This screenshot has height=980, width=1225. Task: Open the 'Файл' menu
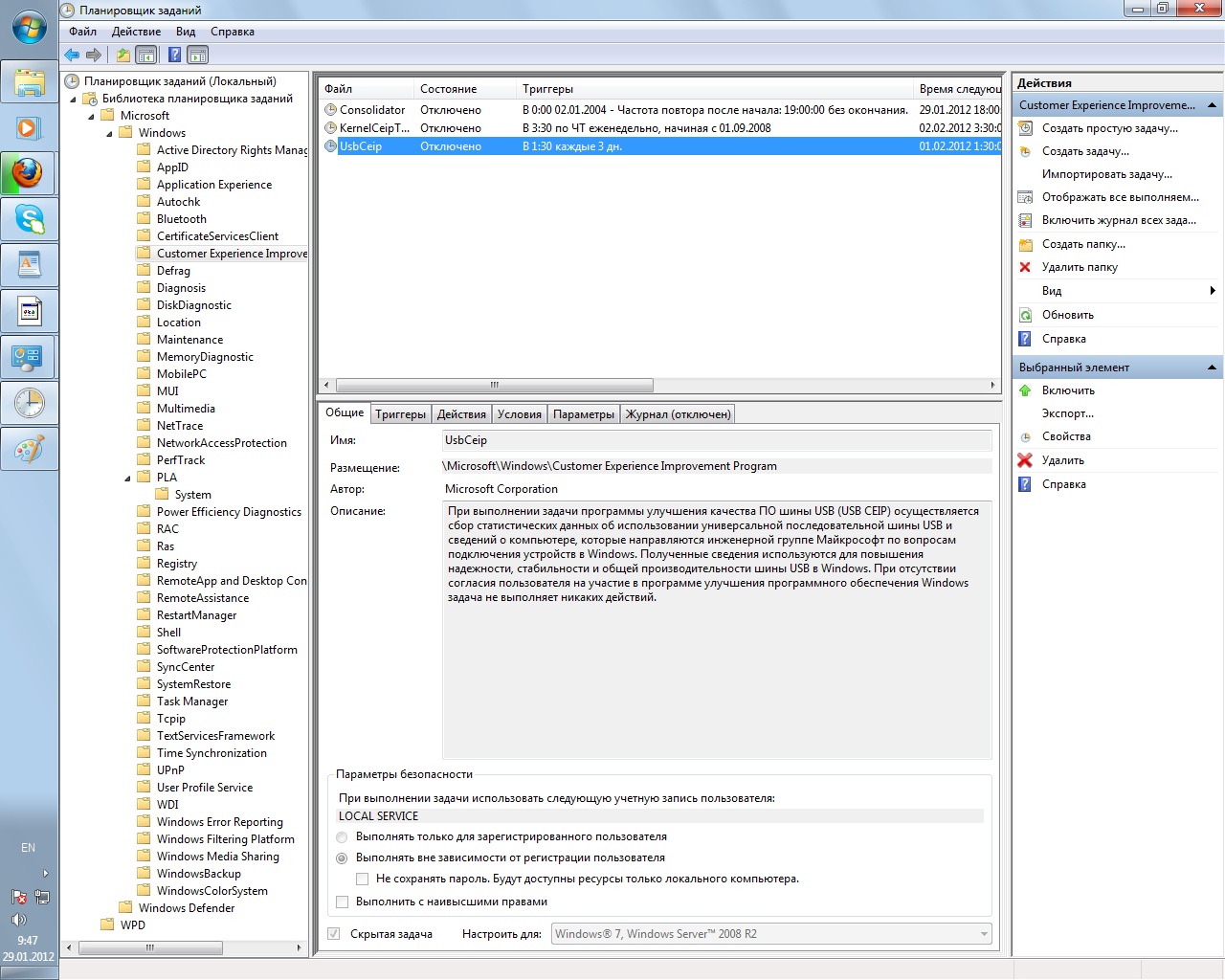pyautogui.click(x=82, y=32)
